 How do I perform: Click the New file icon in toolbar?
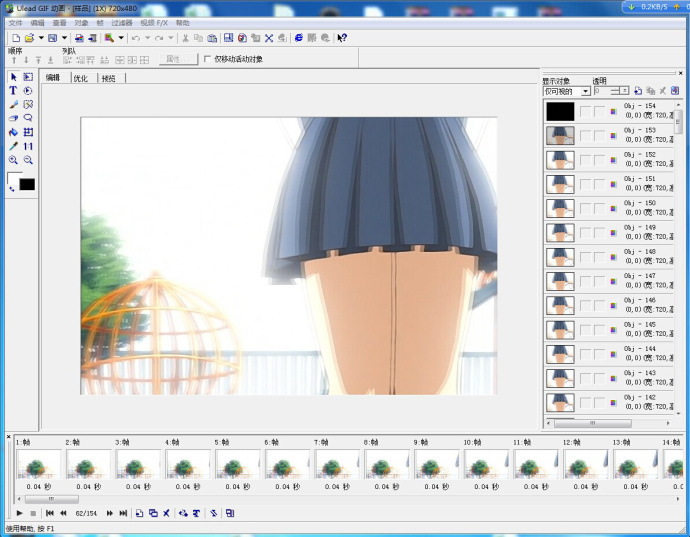click(x=16, y=38)
